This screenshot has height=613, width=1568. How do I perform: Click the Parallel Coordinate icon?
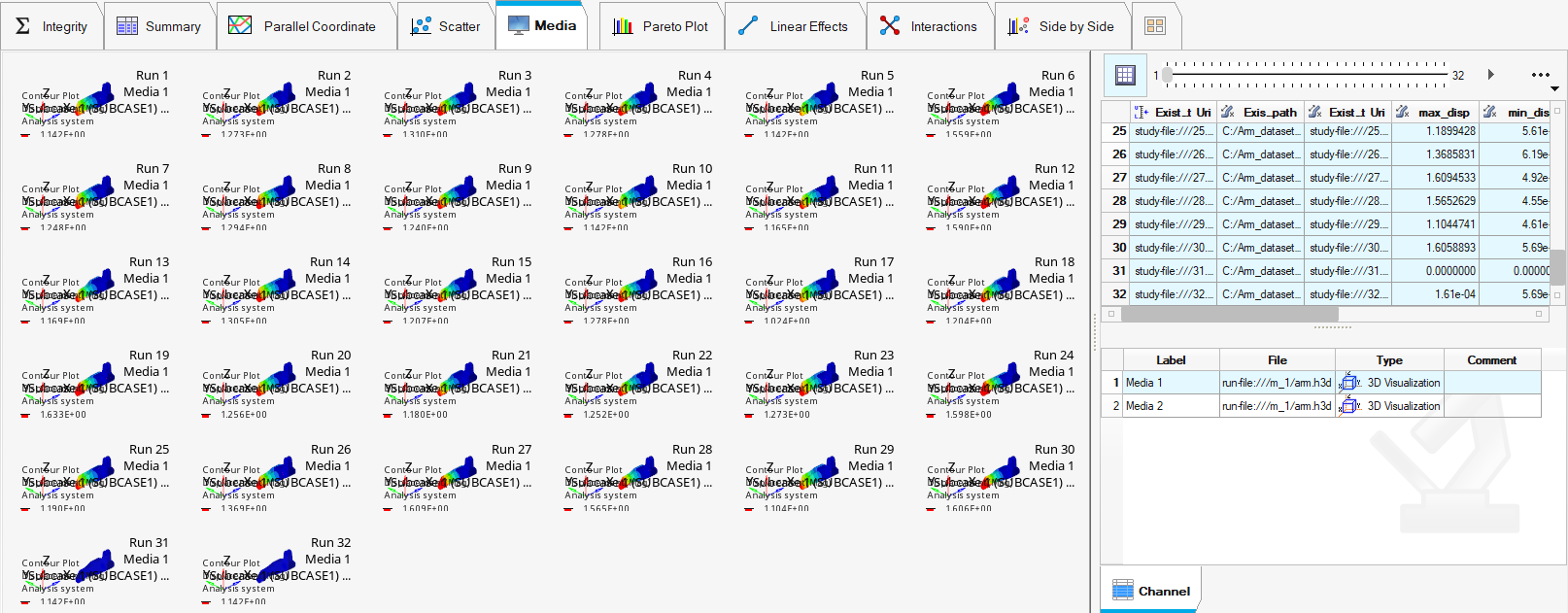point(240,25)
